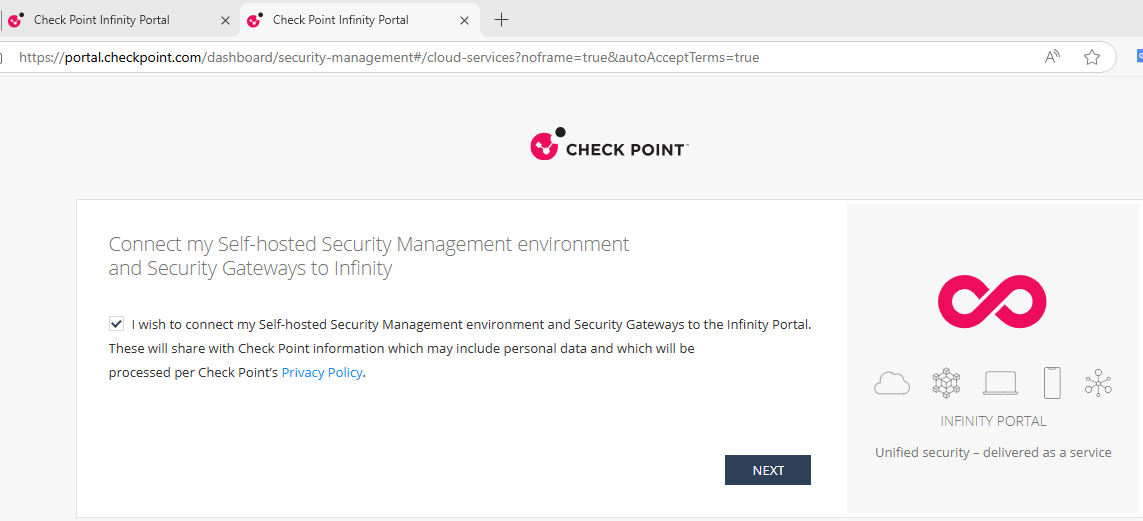Image resolution: width=1143 pixels, height=521 pixels.
Task: Click the cloud icon under Infinity logo
Action: (892, 383)
